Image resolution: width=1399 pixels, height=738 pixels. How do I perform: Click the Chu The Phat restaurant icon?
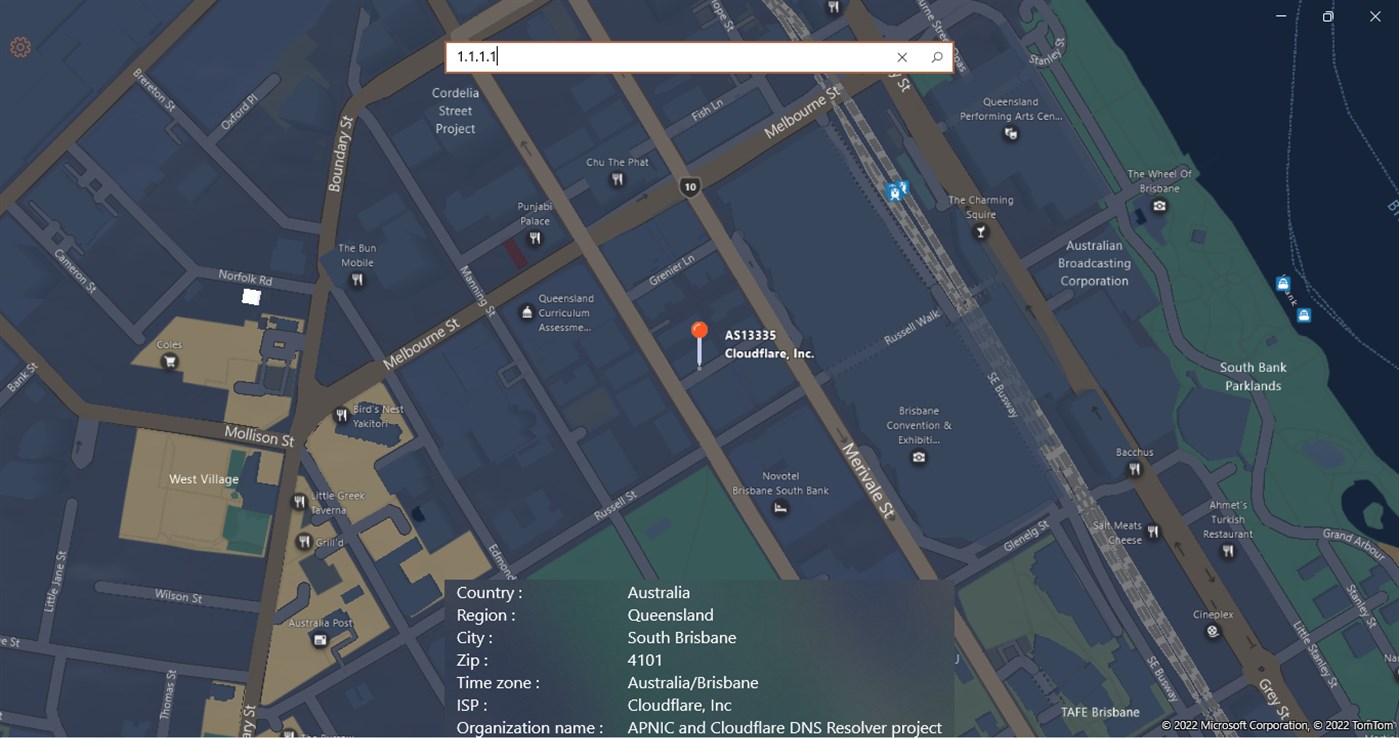click(617, 180)
